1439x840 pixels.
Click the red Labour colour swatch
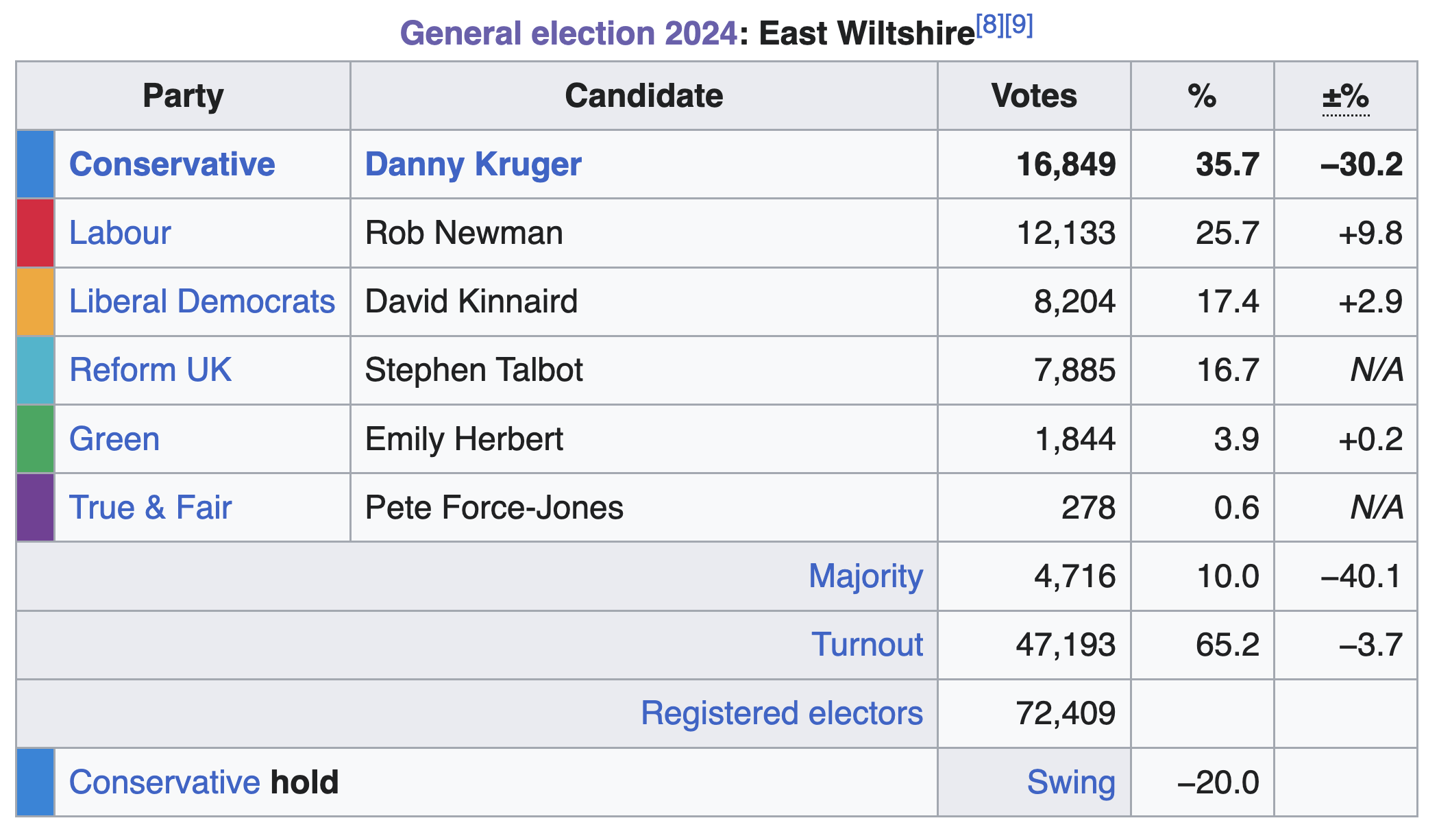36,233
